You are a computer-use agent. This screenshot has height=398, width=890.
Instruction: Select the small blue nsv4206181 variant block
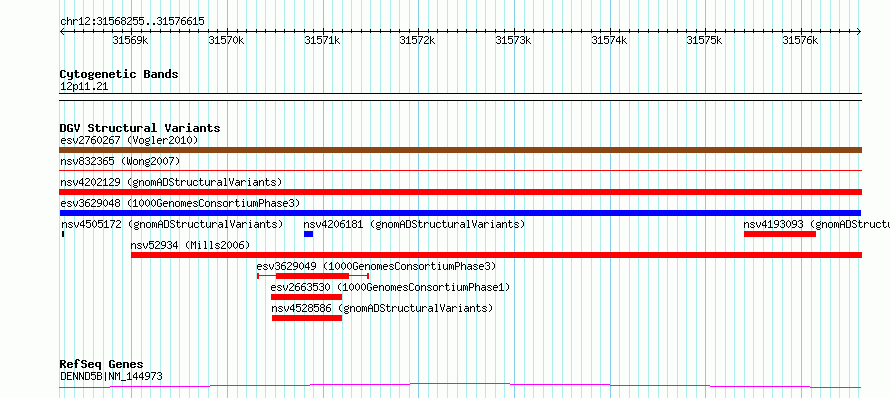pos(308,234)
